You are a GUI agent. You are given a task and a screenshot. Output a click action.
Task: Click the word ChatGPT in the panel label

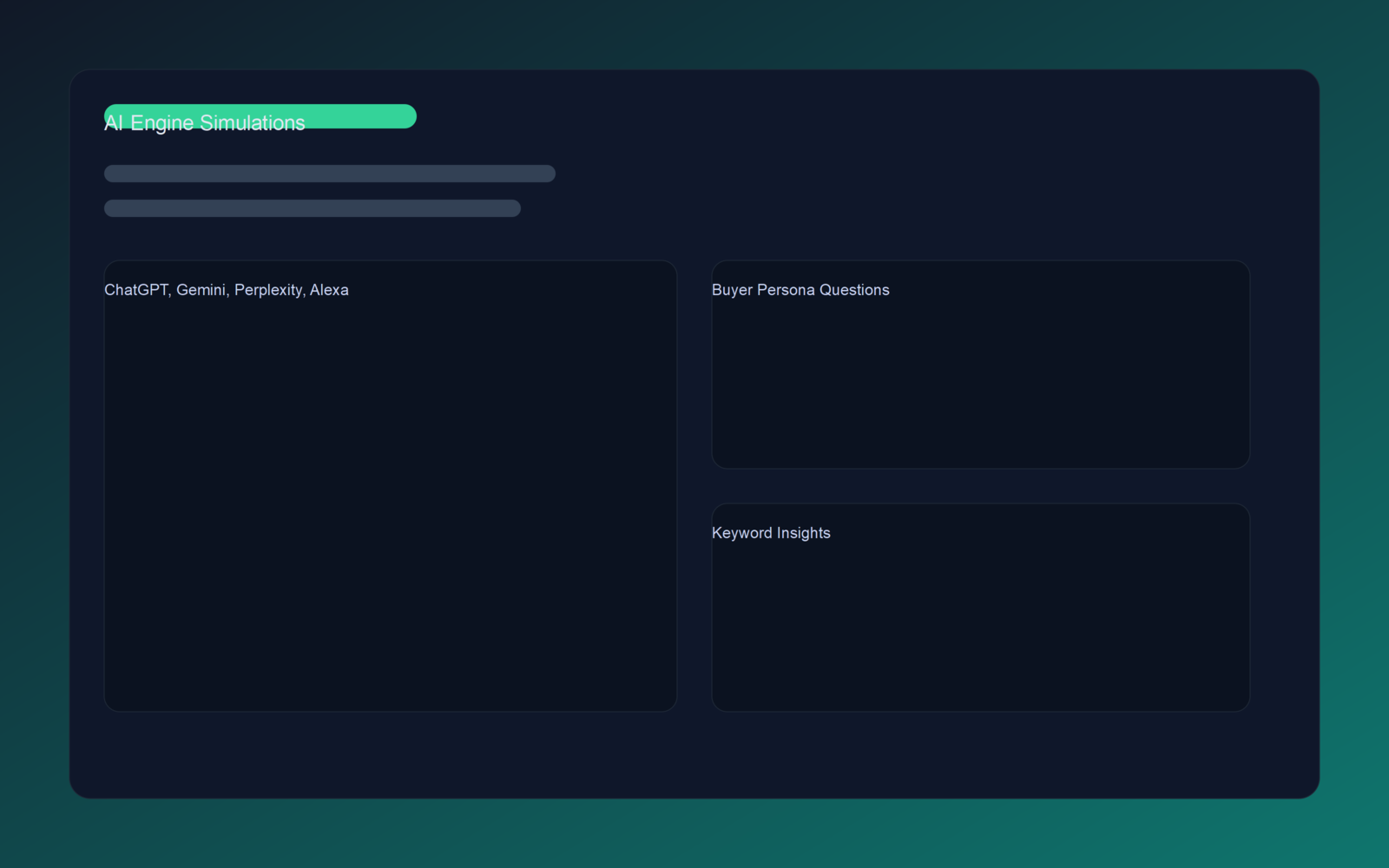tap(135, 290)
